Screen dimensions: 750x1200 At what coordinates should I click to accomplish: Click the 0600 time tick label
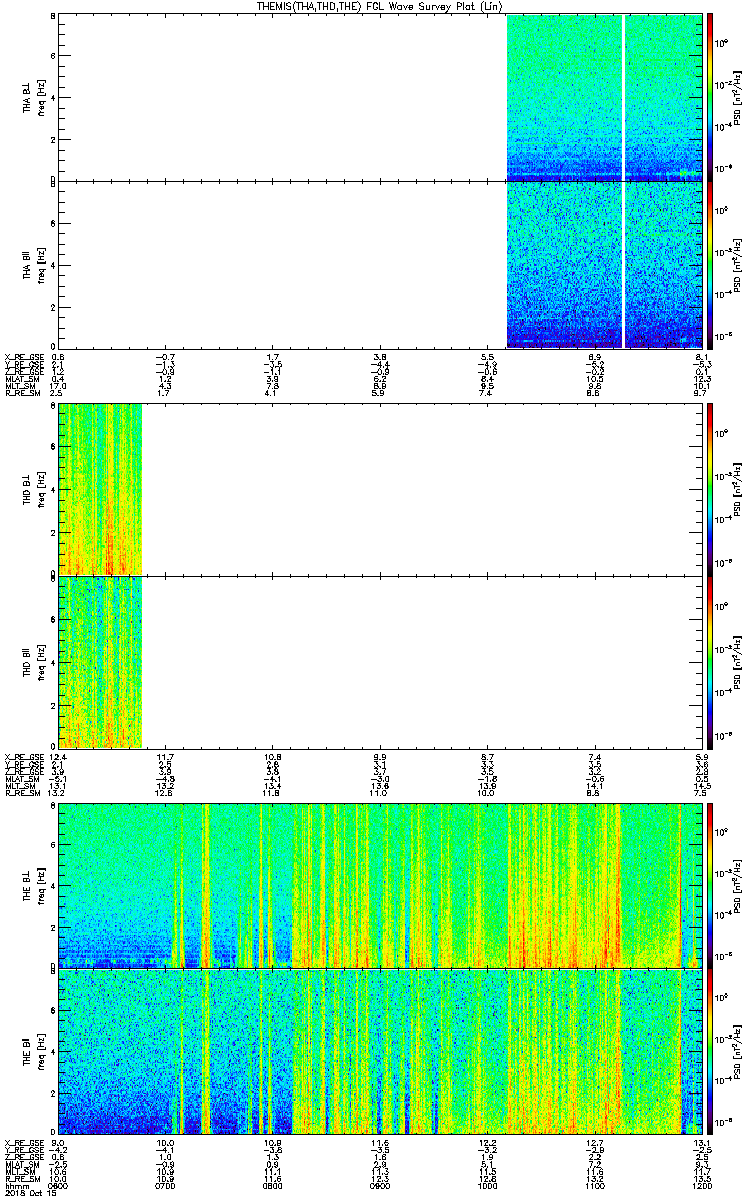click(x=59, y=1186)
